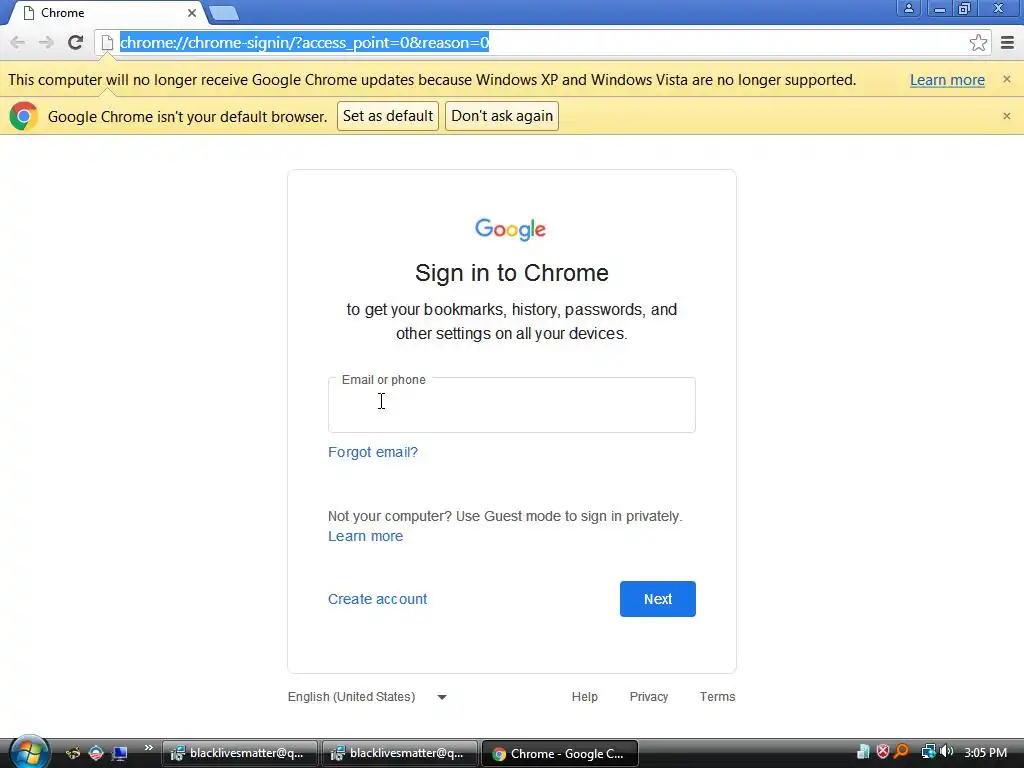Click the Chrome logo in the infobar
Image resolution: width=1024 pixels, height=768 pixels.
click(24, 116)
